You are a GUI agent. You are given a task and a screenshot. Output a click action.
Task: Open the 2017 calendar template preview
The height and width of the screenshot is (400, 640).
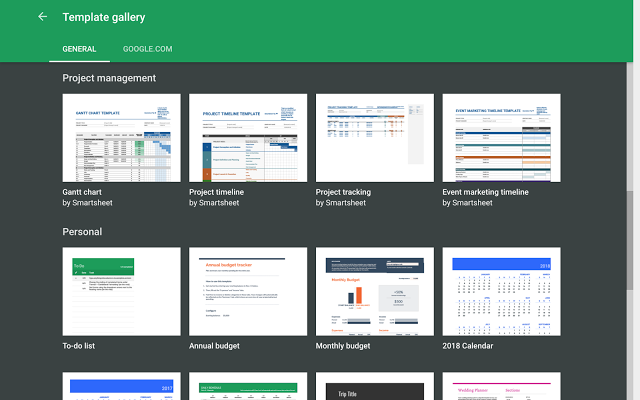121,388
